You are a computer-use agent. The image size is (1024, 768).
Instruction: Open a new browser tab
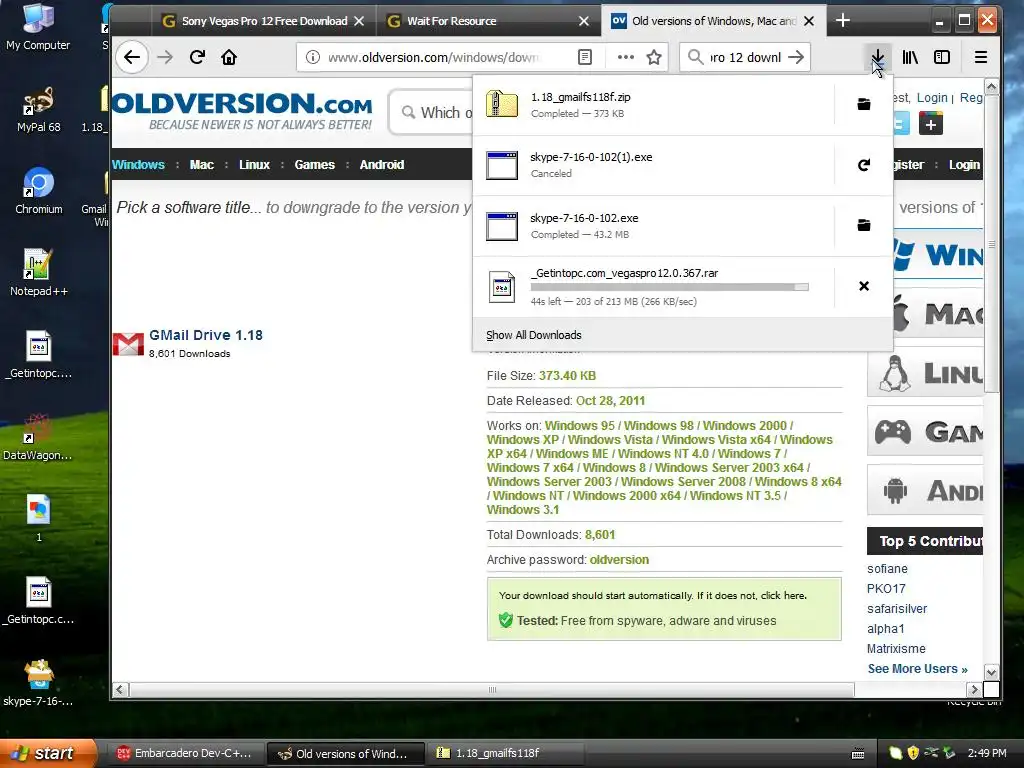pyautogui.click(x=842, y=21)
